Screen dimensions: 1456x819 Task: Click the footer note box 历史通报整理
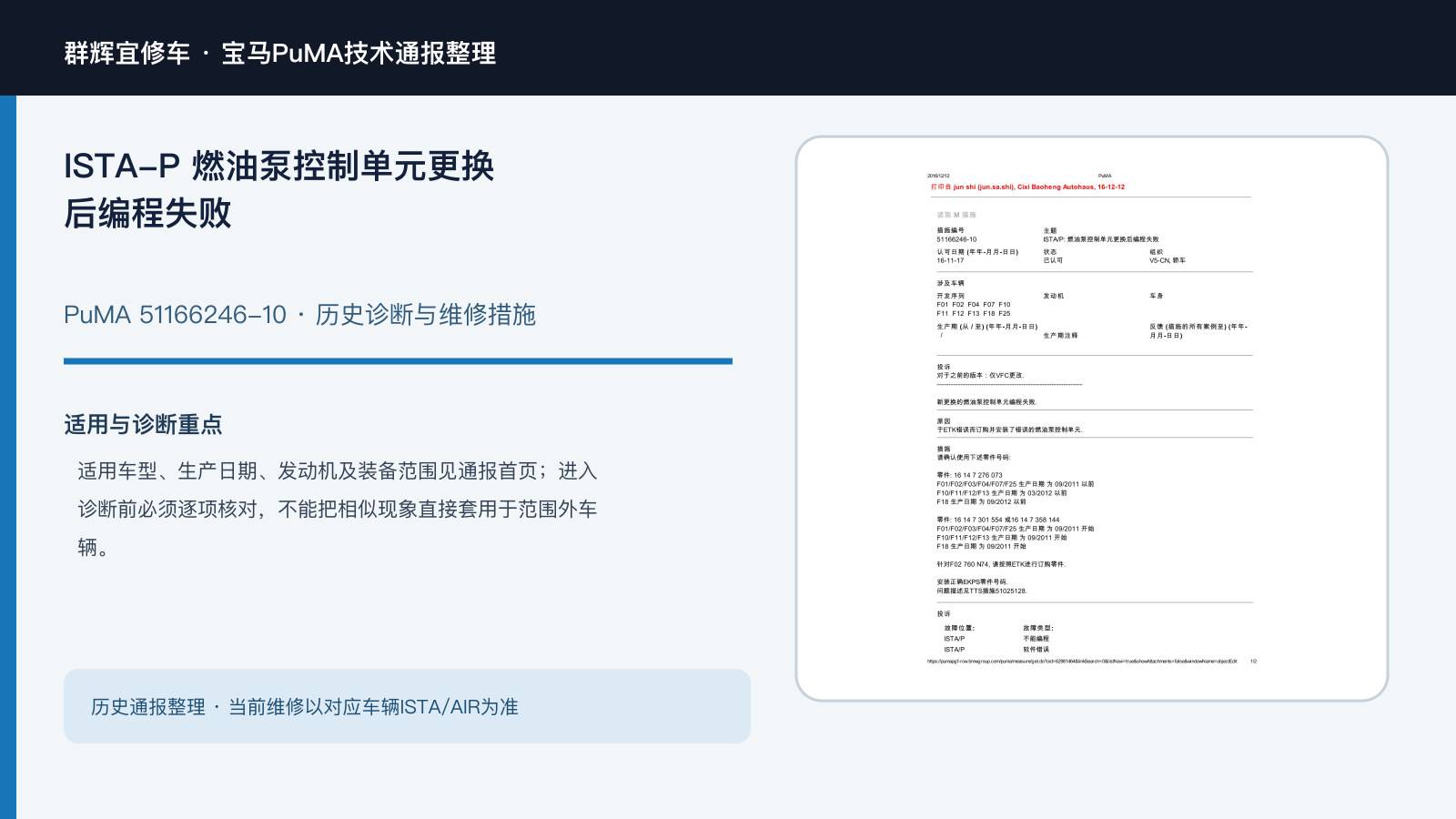(x=407, y=706)
